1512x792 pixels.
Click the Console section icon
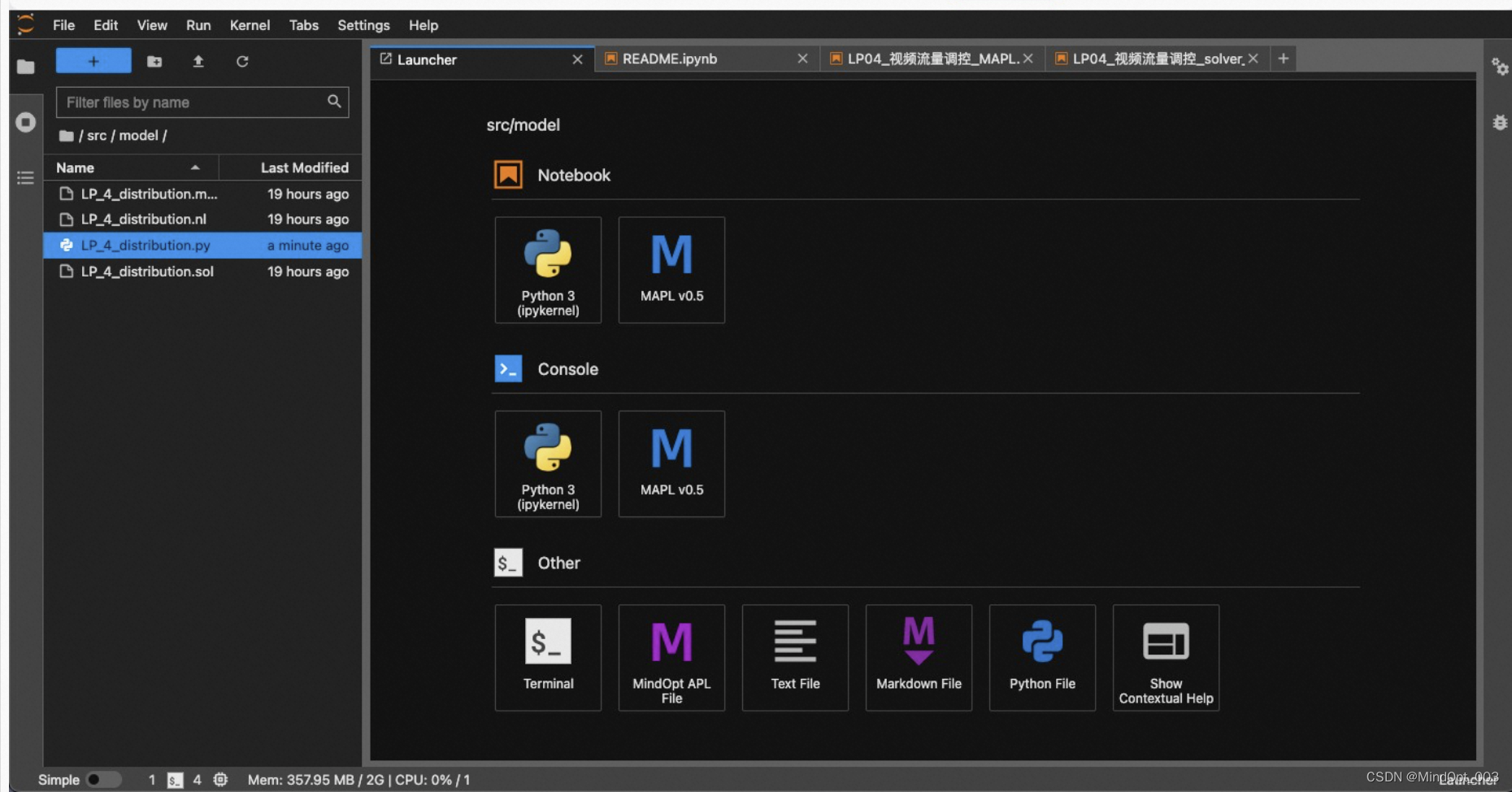tap(508, 369)
